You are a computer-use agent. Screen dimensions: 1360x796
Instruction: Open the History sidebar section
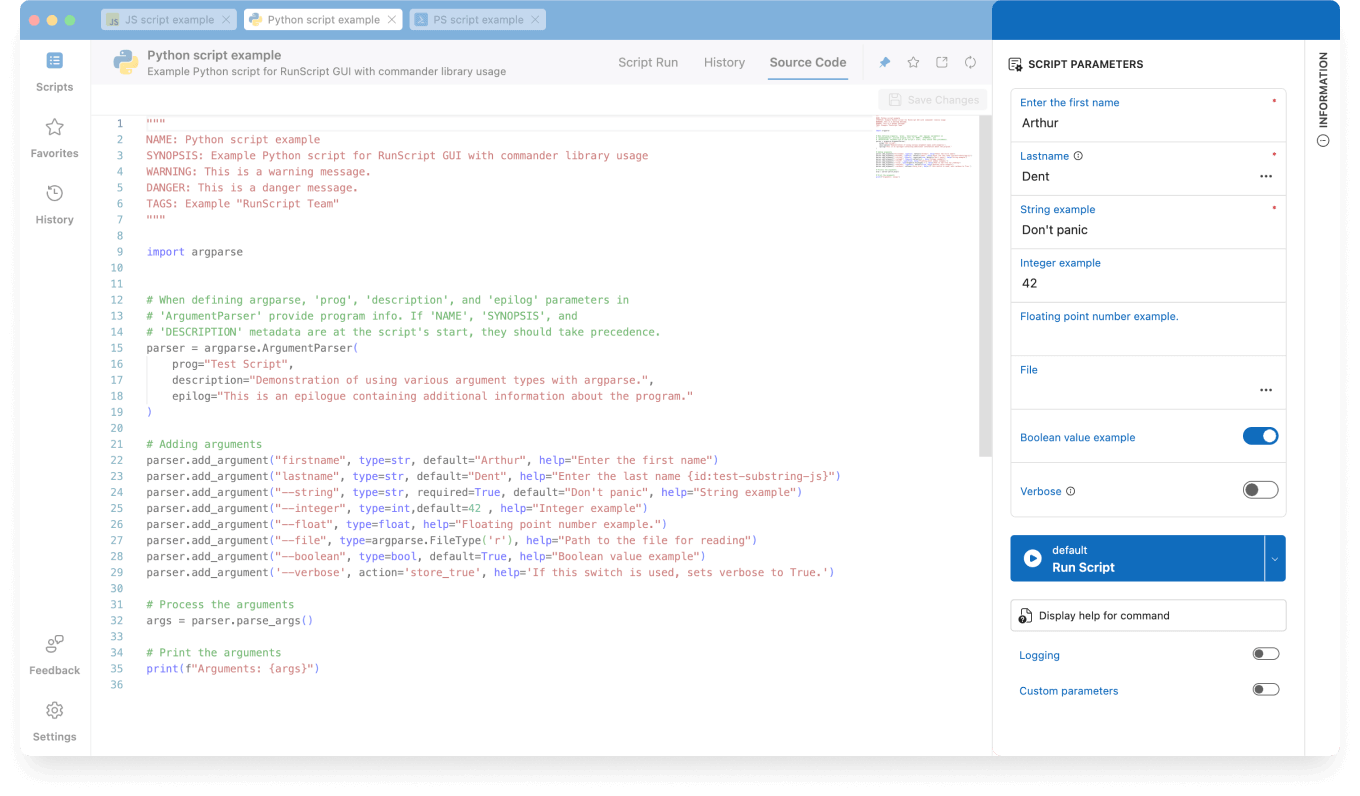click(54, 204)
